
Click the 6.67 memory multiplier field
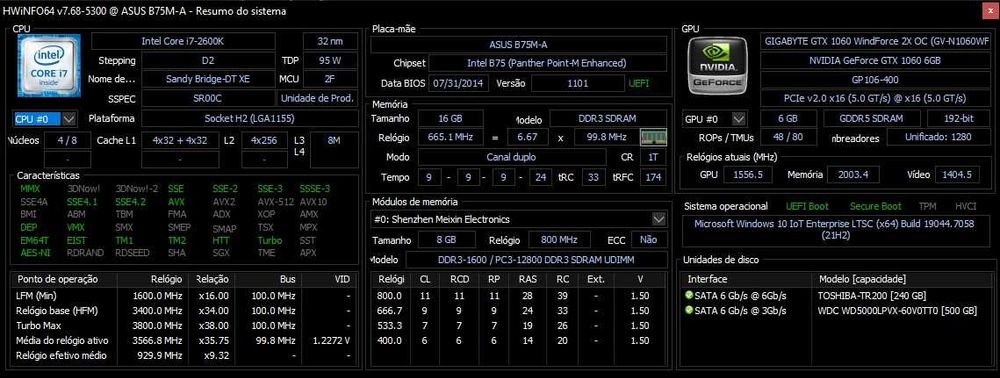528,138
